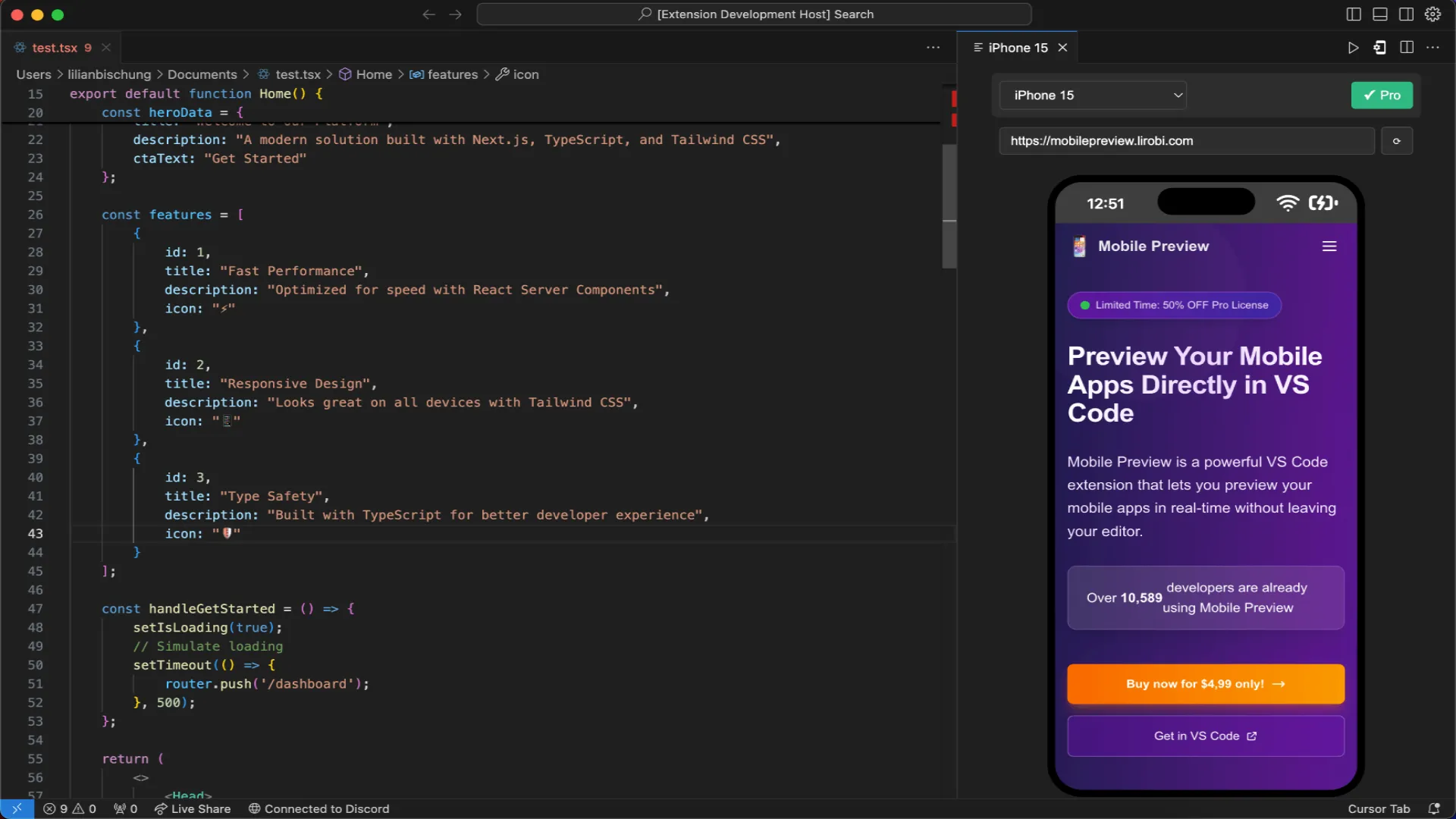1456x819 pixels.
Task: Toggle the panel with the bottom panel icon
Action: [x=1380, y=14]
